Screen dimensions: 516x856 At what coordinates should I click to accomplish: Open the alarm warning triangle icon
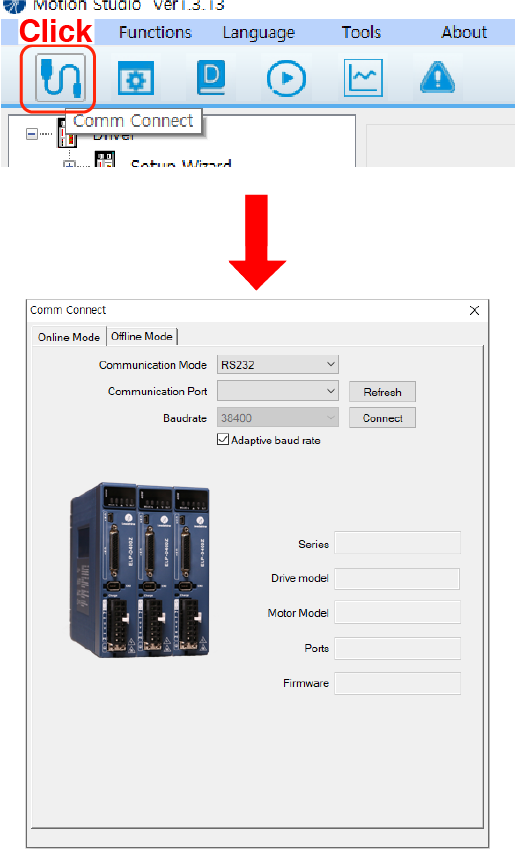pos(437,78)
